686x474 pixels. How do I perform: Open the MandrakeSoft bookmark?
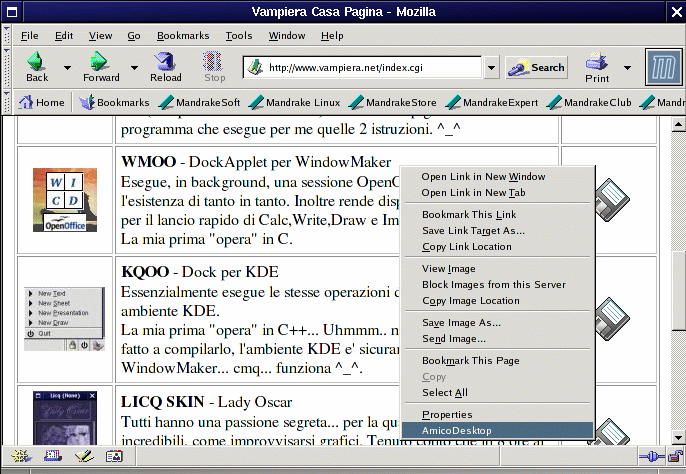[x=199, y=102]
